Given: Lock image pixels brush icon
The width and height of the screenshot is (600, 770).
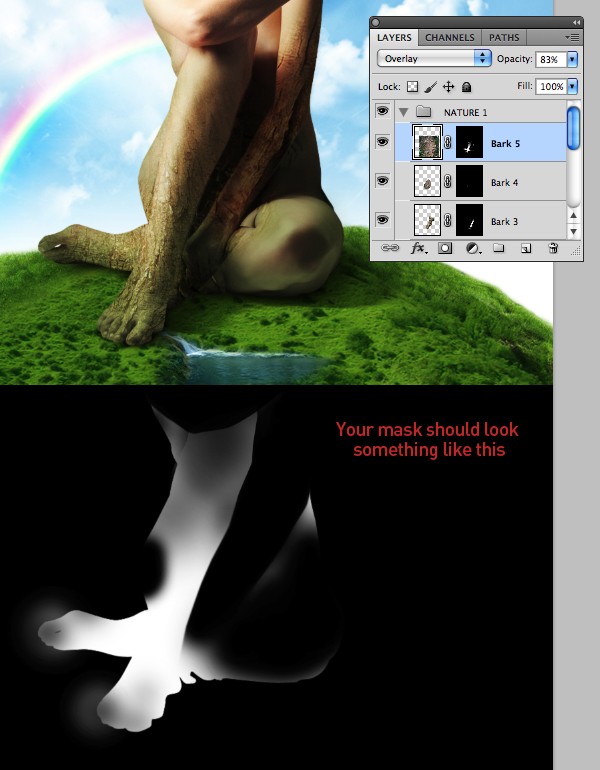Looking at the screenshot, I should (431, 87).
